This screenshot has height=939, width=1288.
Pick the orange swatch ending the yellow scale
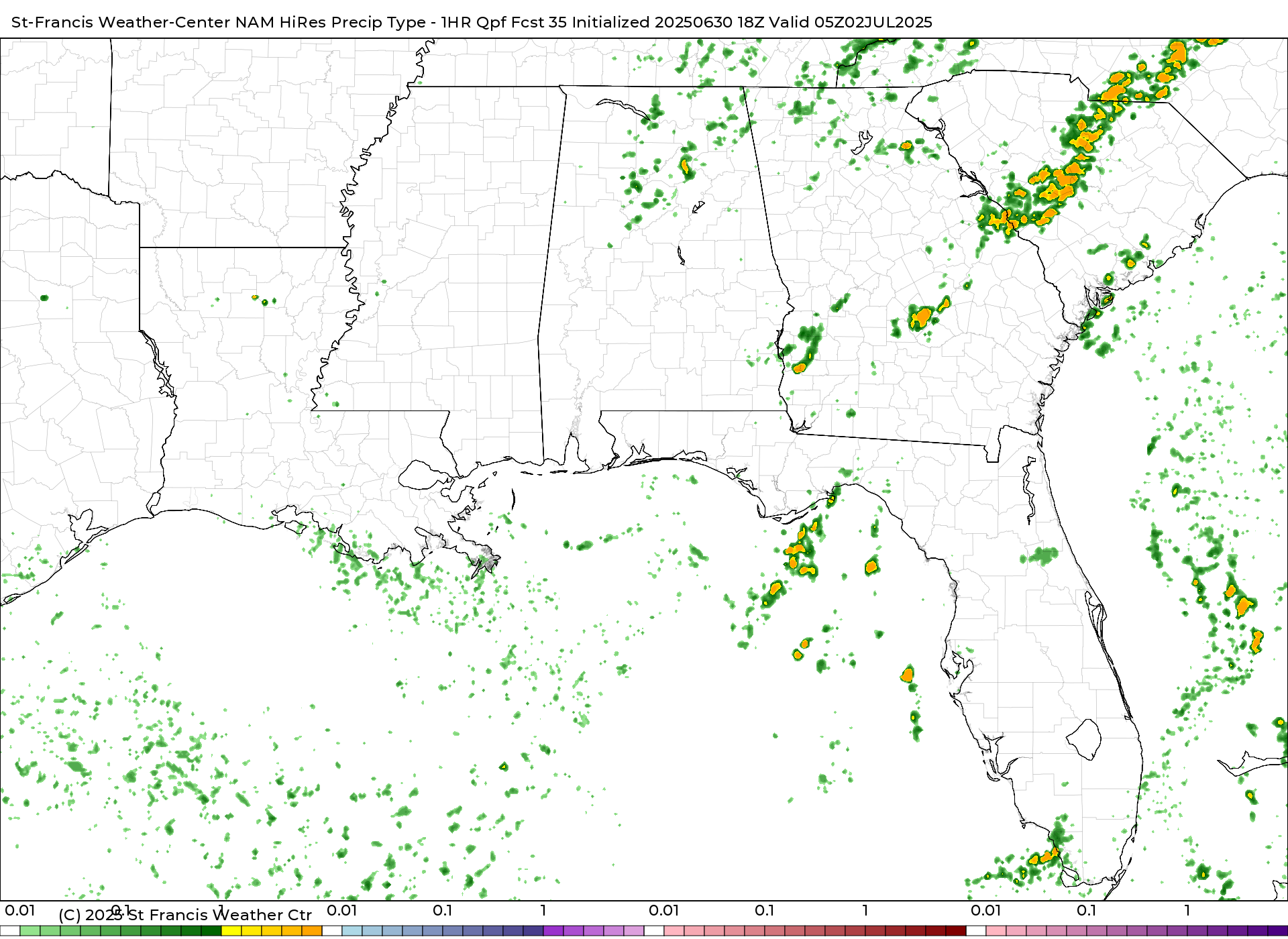(312, 931)
